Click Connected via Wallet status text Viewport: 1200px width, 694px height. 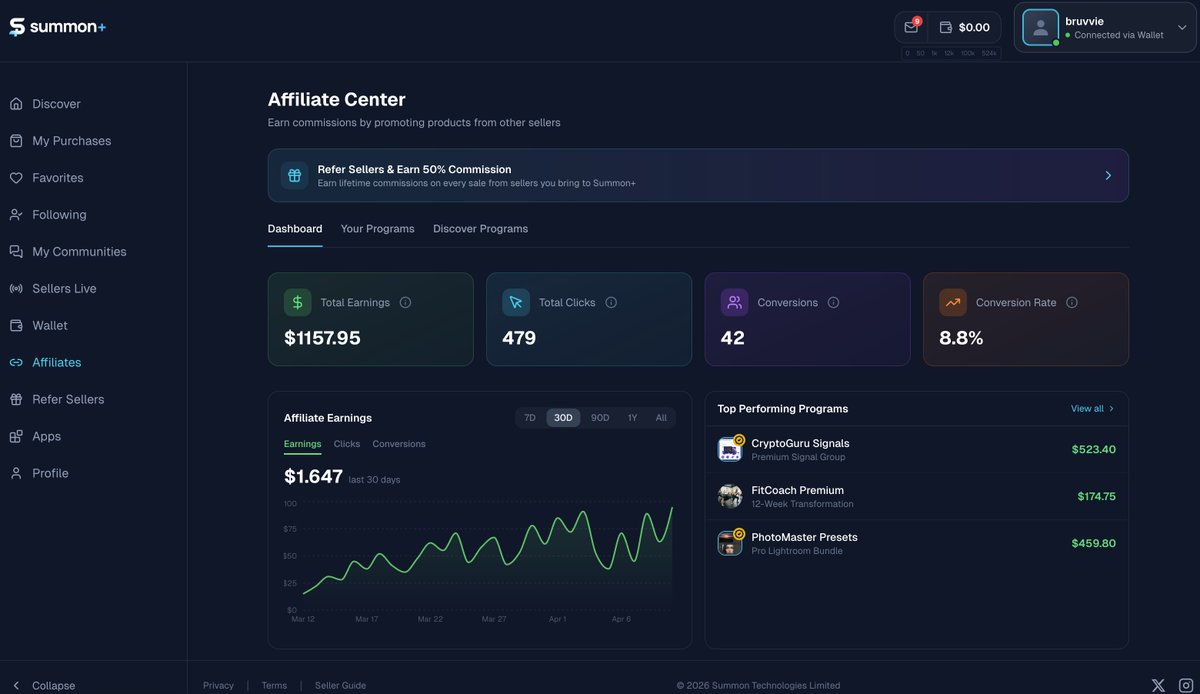(x=1119, y=35)
